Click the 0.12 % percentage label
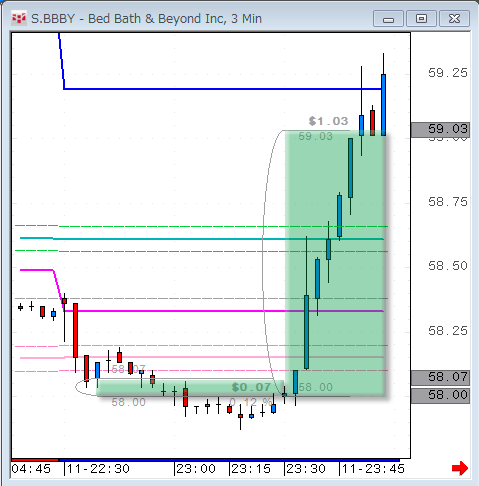The width and height of the screenshot is (479, 486). pyautogui.click(x=251, y=402)
